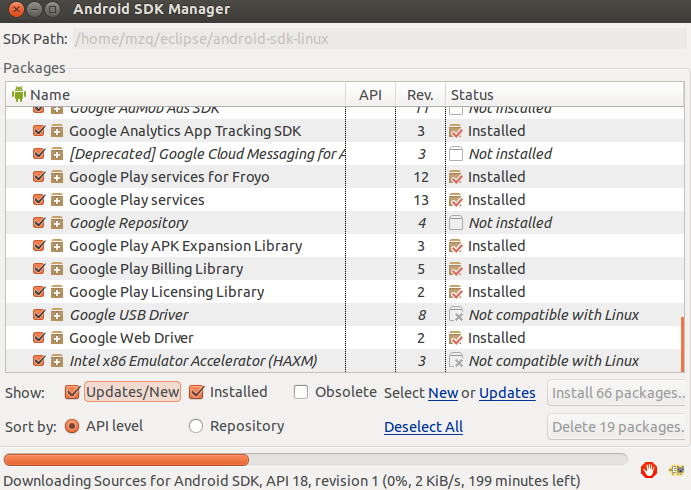Click the package list vertical scrollbar
691x490 pixels.
tap(682, 344)
